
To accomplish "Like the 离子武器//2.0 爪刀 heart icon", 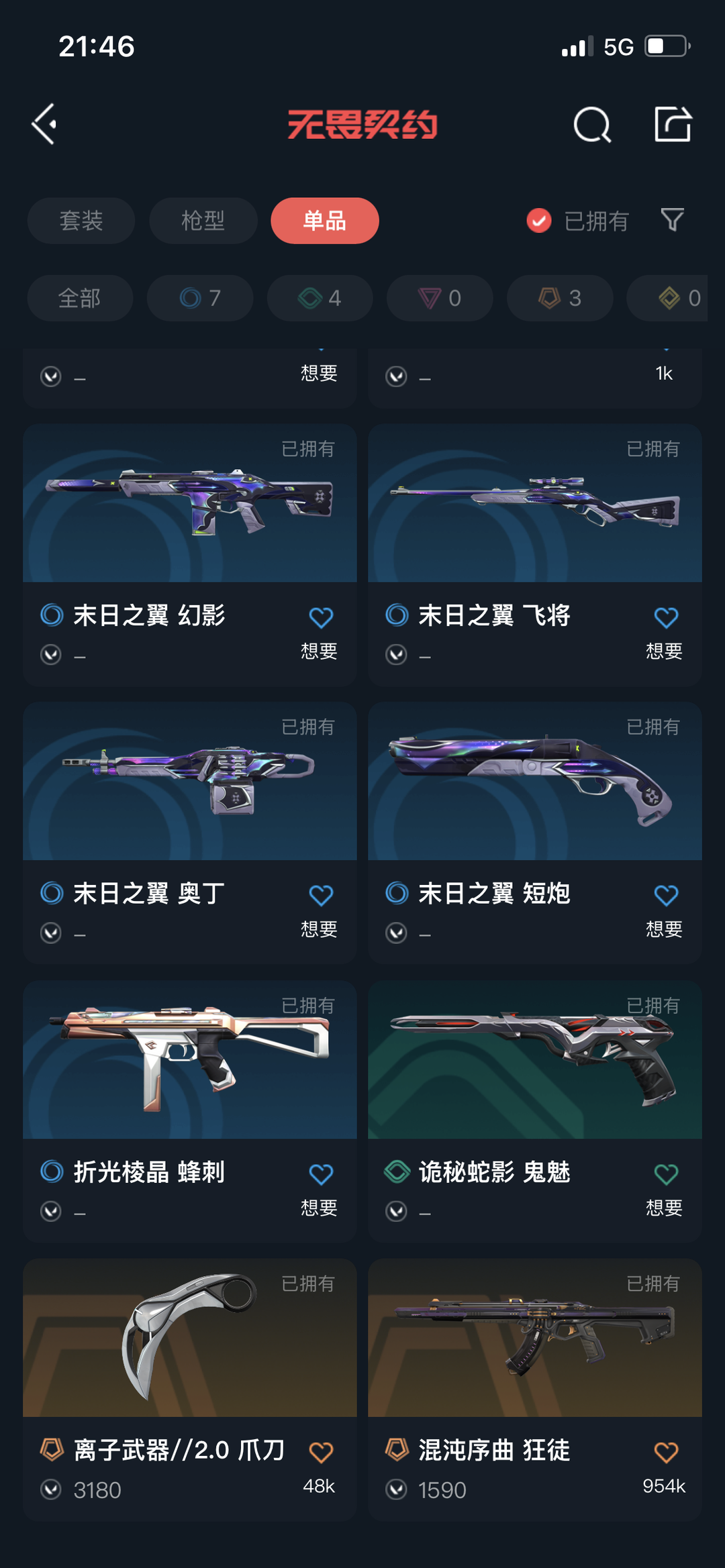I will (321, 1453).
